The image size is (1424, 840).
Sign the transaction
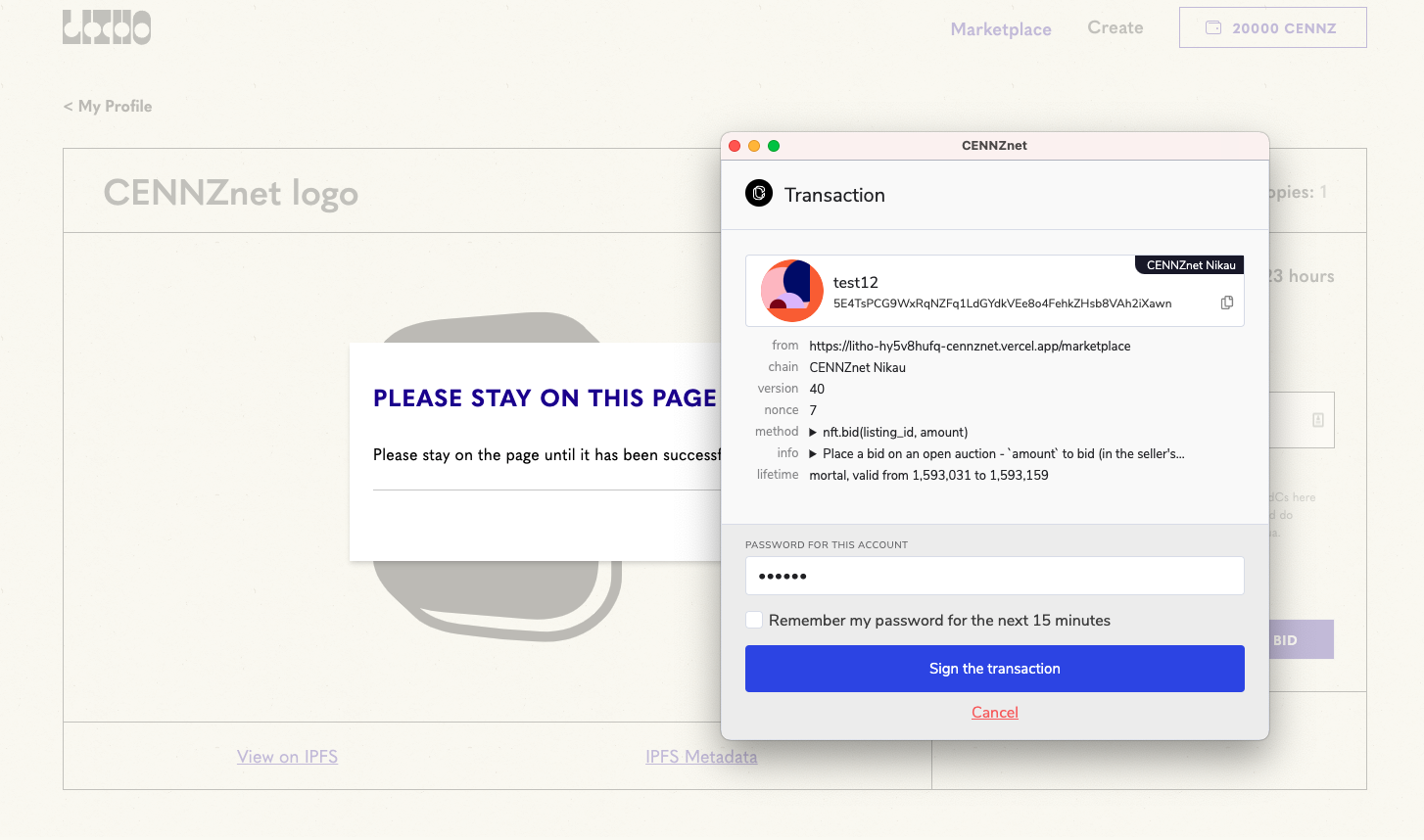coord(994,669)
